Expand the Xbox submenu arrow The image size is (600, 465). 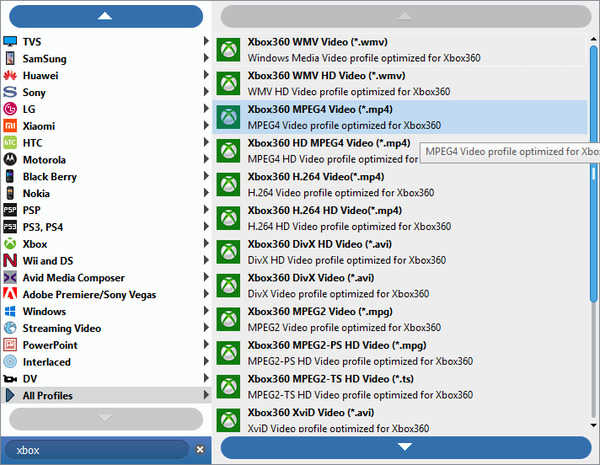tap(206, 243)
